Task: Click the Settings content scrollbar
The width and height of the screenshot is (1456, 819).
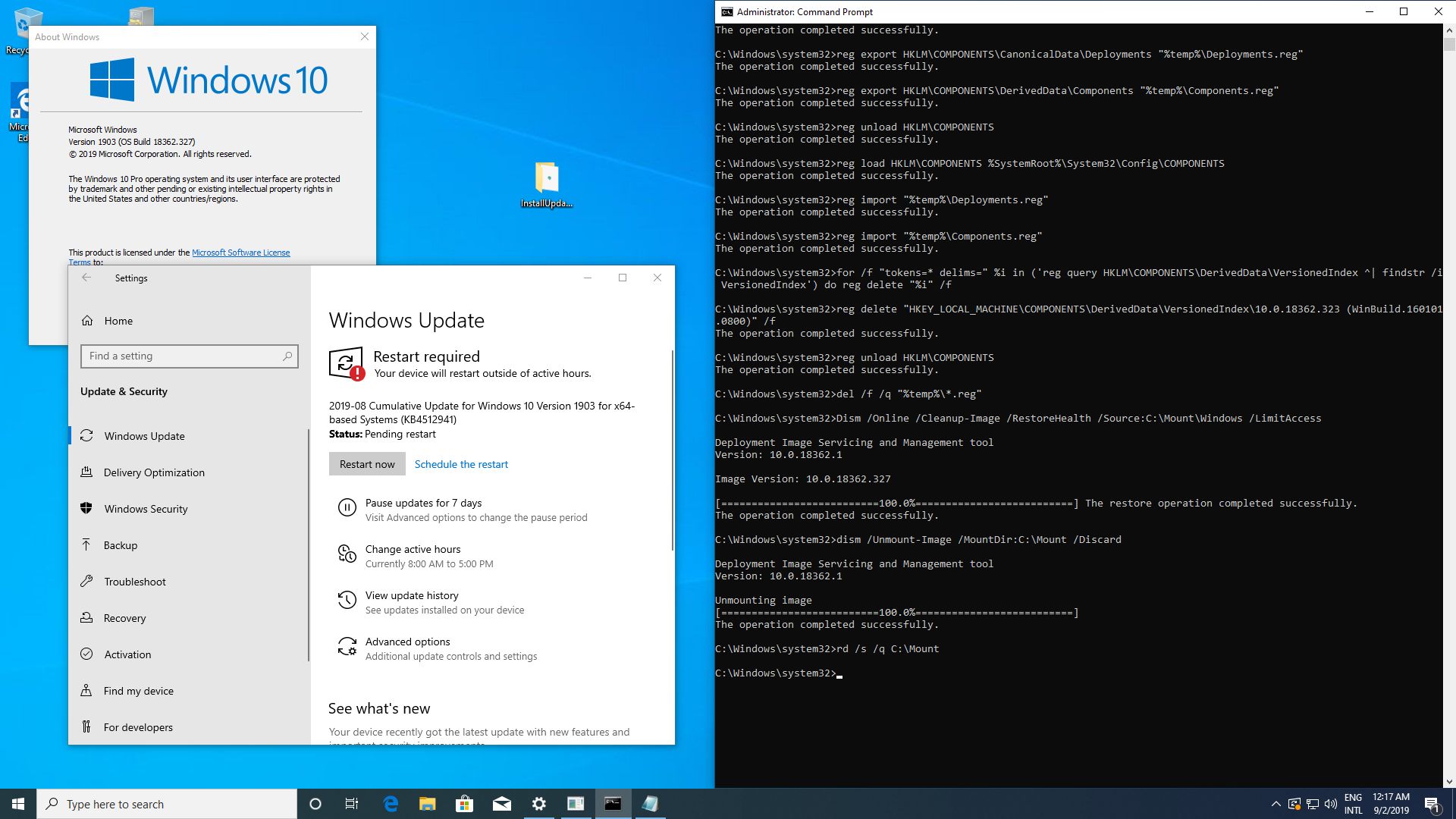Action: 672,450
